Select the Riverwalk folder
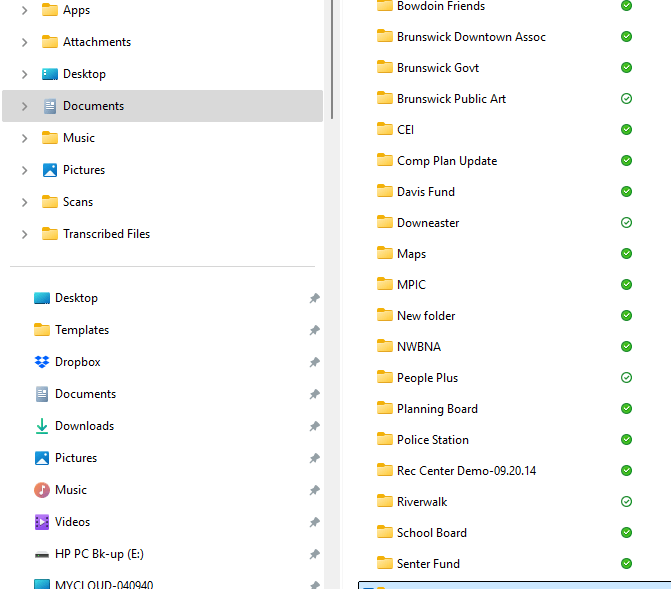 [x=422, y=502]
